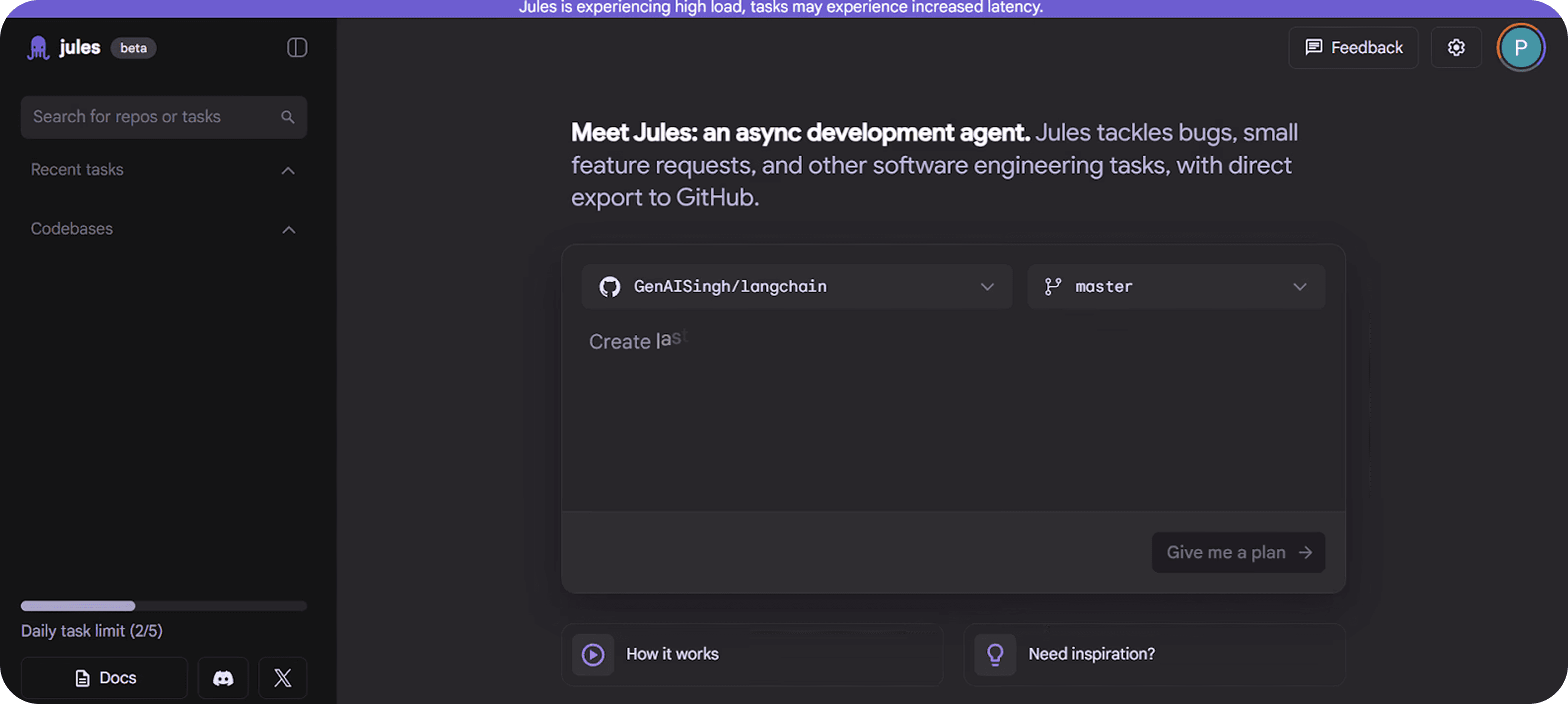Open the X (Twitter) icon link
The image size is (1568, 704).
point(283,678)
